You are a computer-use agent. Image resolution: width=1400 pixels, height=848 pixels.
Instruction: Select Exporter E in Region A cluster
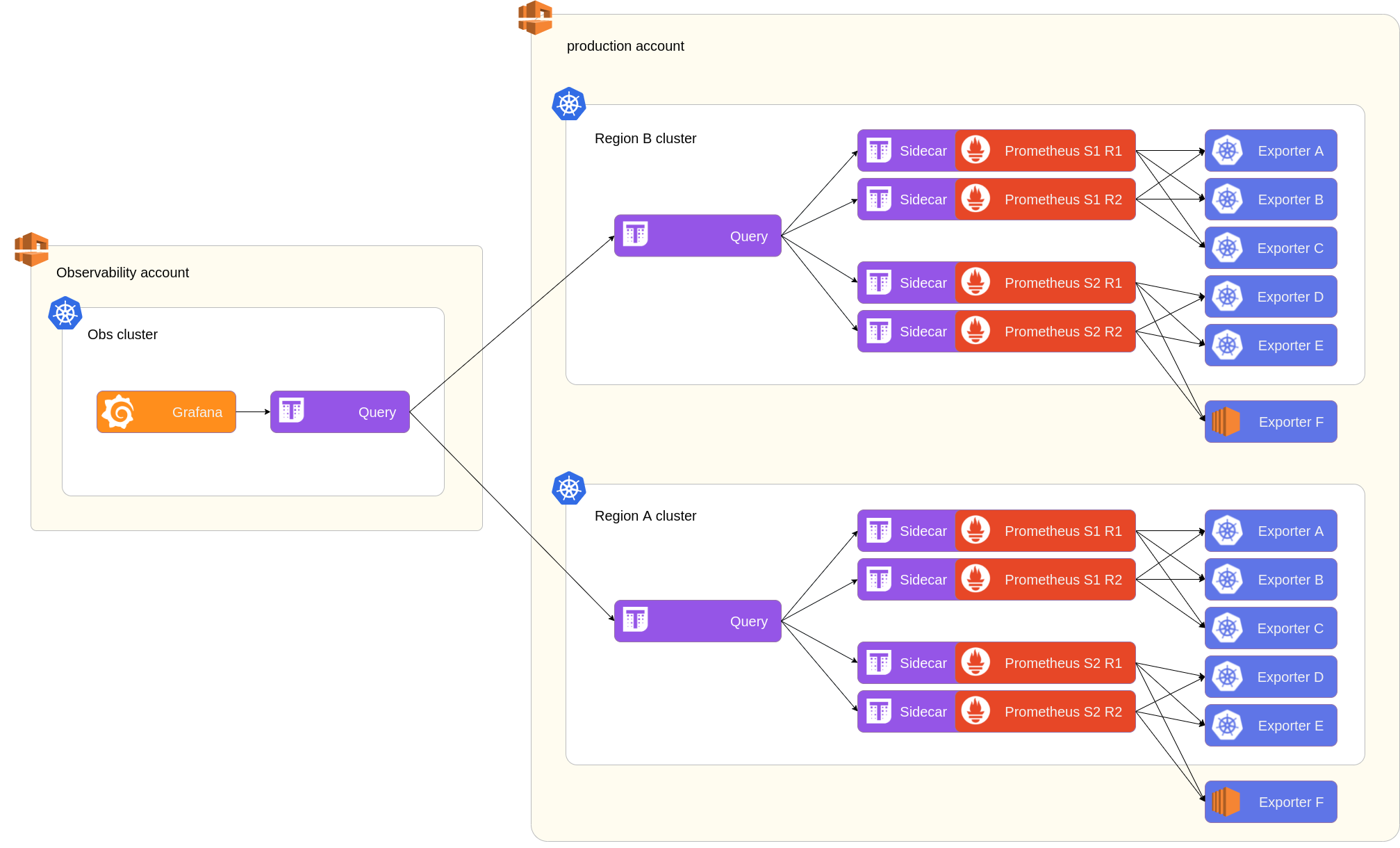1270,726
